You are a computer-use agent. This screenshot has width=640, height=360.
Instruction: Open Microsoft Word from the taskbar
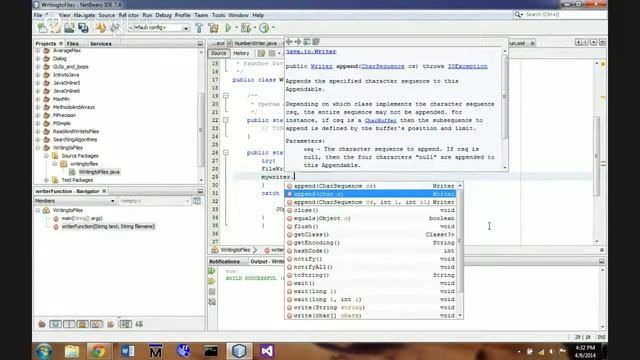[x=127, y=351]
